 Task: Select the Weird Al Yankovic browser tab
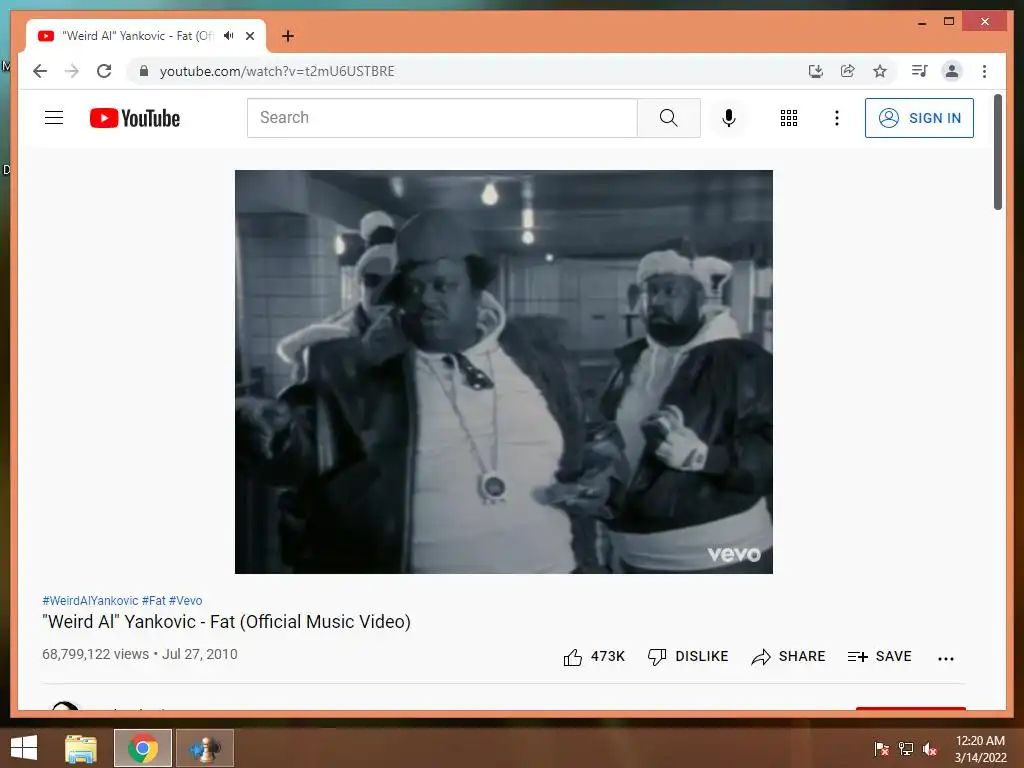pyautogui.click(x=146, y=36)
